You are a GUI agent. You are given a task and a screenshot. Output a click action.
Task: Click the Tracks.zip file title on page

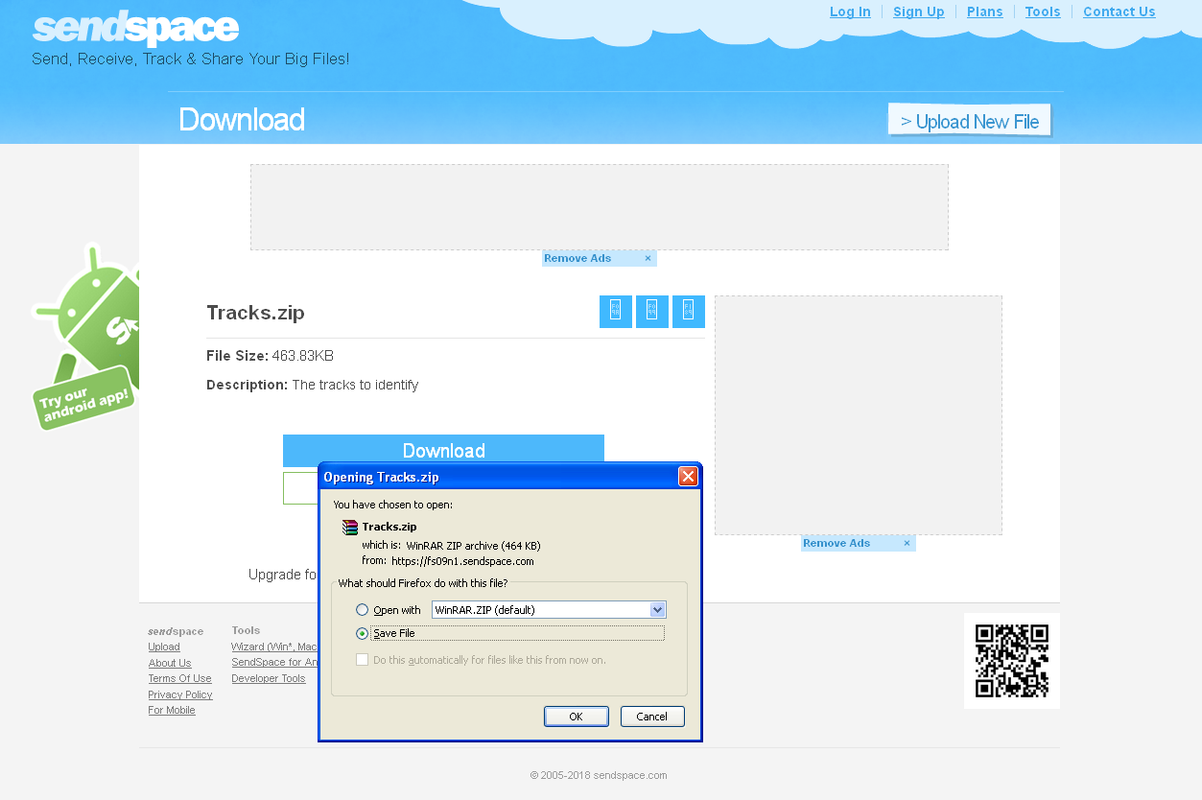pyautogui.click(x=255, y=312)
